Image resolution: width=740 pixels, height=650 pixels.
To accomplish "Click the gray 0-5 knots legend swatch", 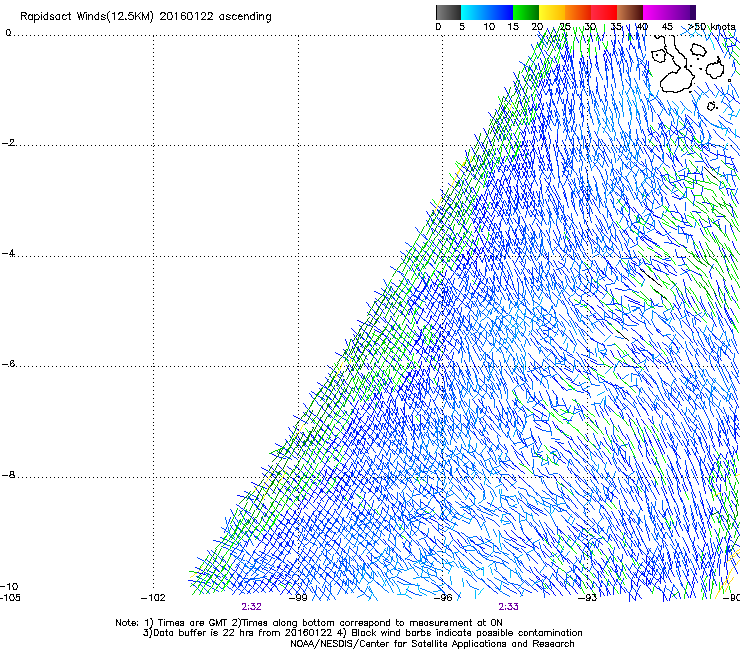I will [448, 12].
